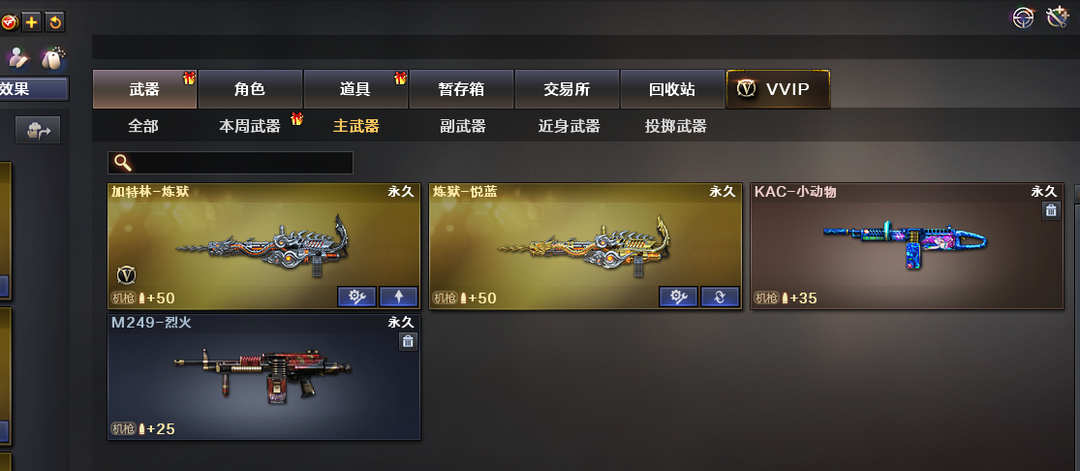Open the VVIP tab

tap(778, 90)
